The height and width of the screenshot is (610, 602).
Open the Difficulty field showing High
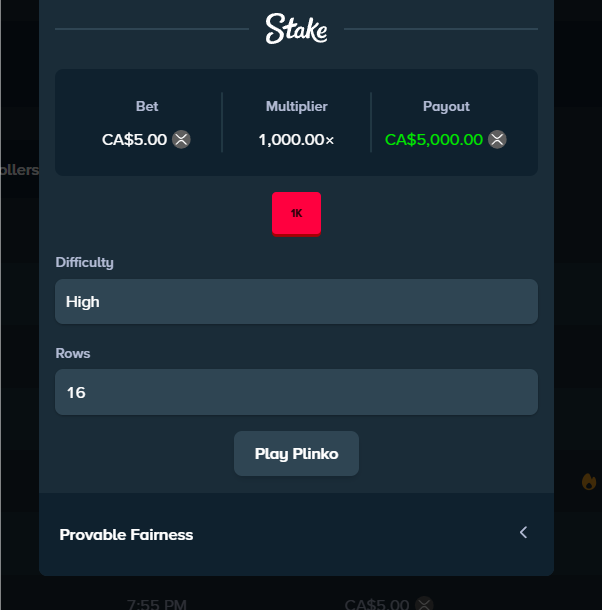[x=296, y=301]
